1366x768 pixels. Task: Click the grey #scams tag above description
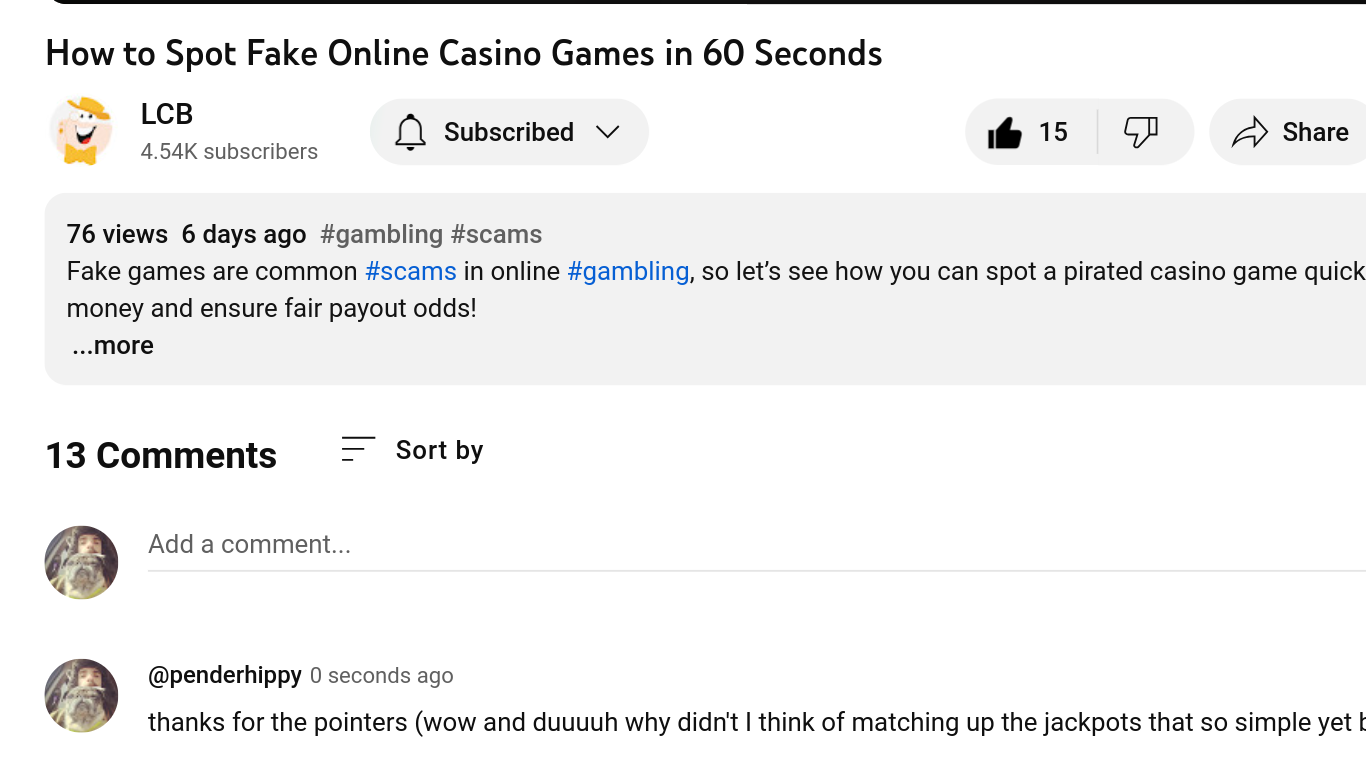point(496,234)
